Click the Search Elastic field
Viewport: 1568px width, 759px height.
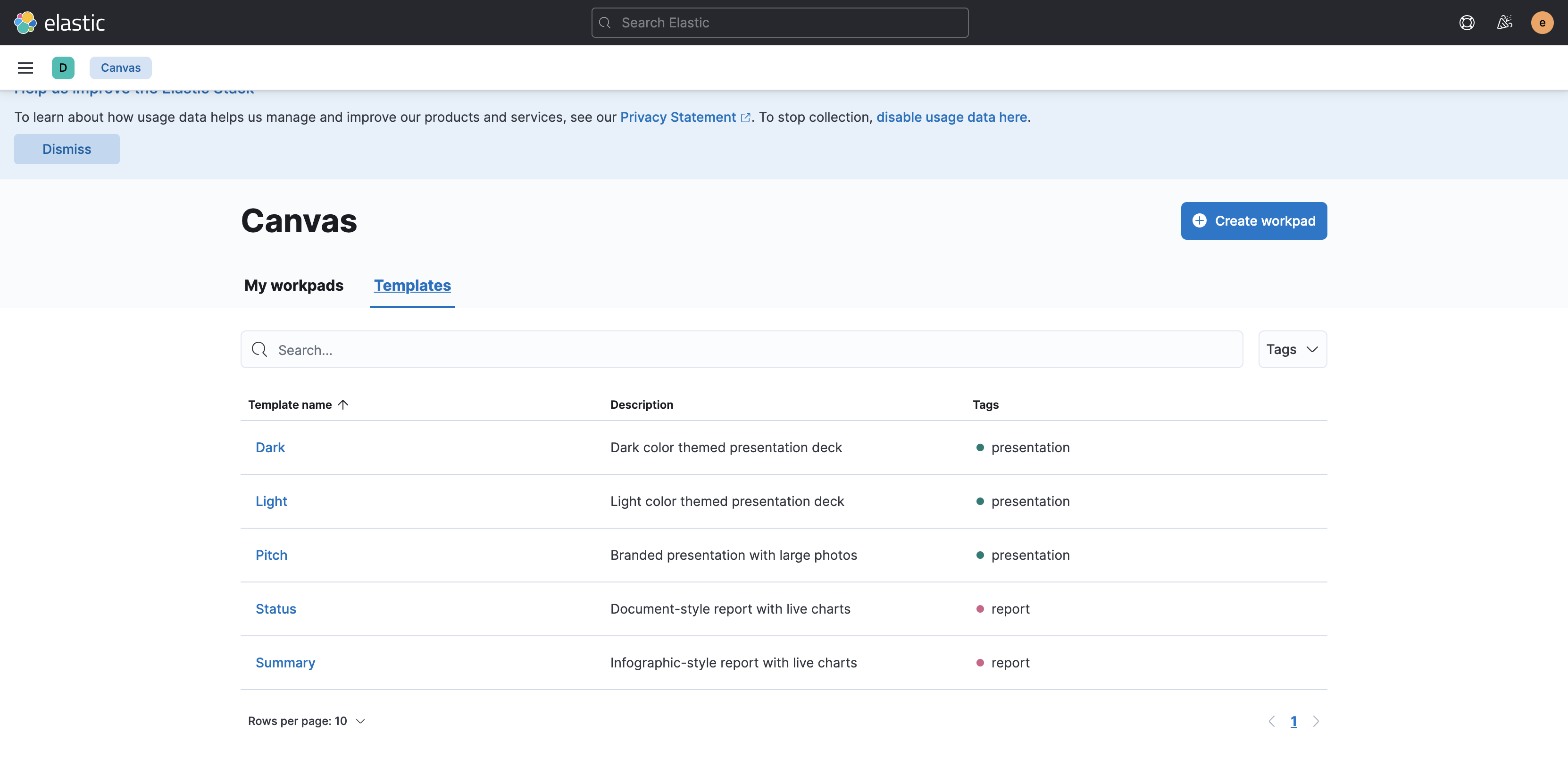(779, 23)
